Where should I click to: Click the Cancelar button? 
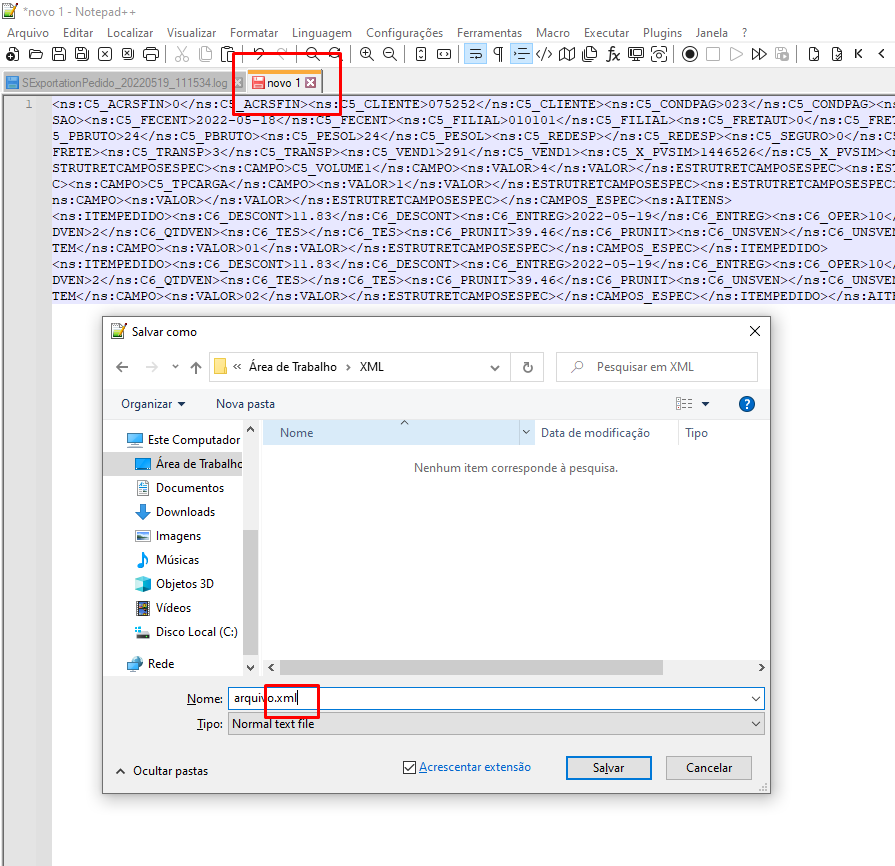pos(709,768)
